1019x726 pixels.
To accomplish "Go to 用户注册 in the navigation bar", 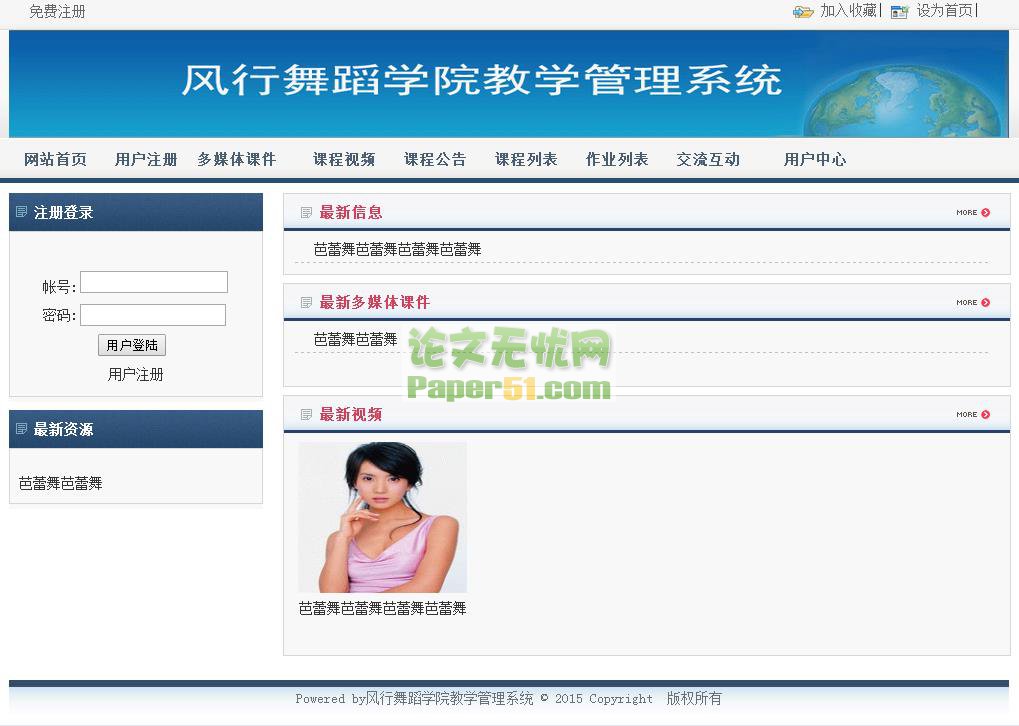I will coord(146,159).
